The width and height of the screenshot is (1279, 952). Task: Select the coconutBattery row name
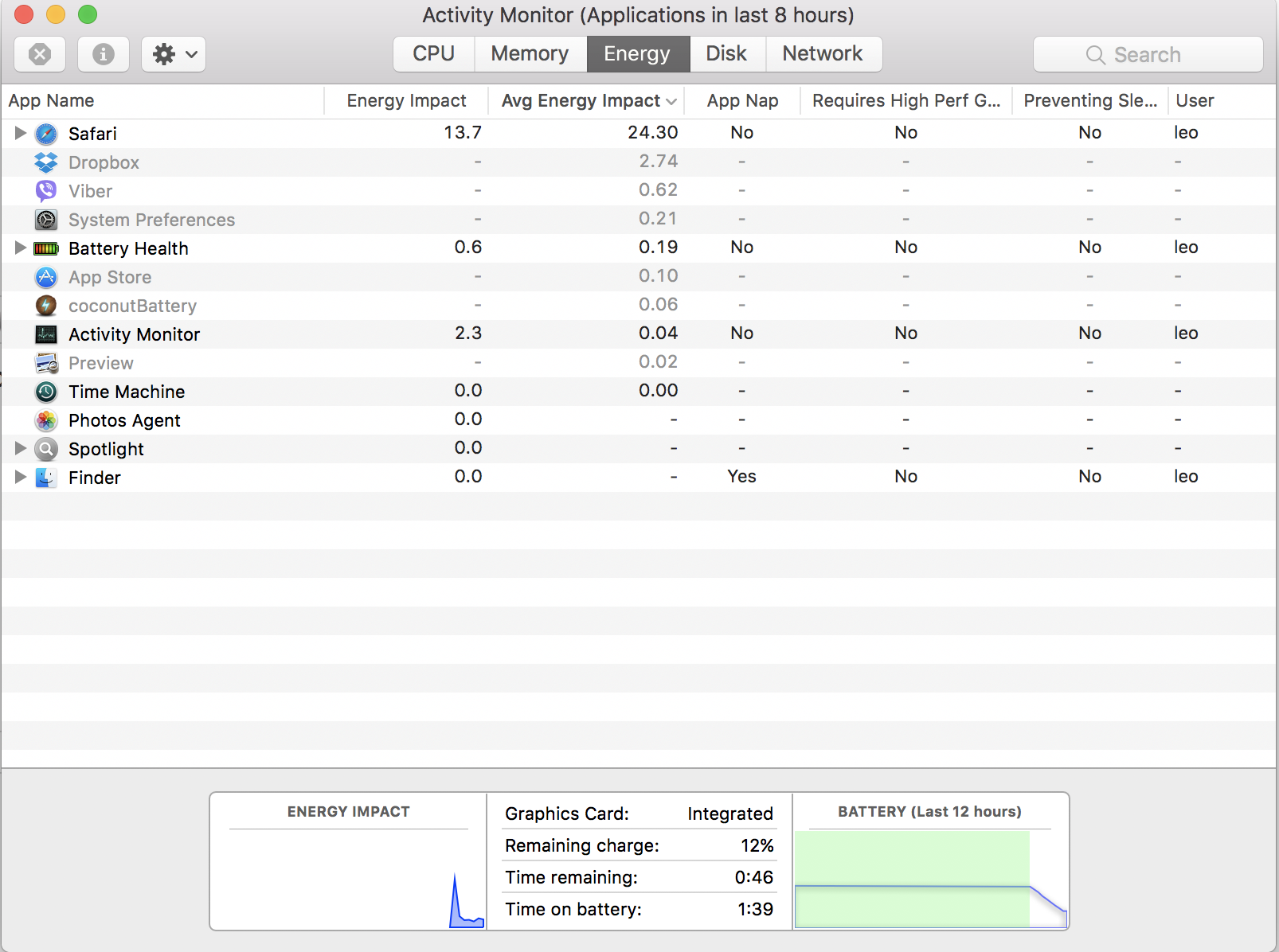tap(132, 306)
